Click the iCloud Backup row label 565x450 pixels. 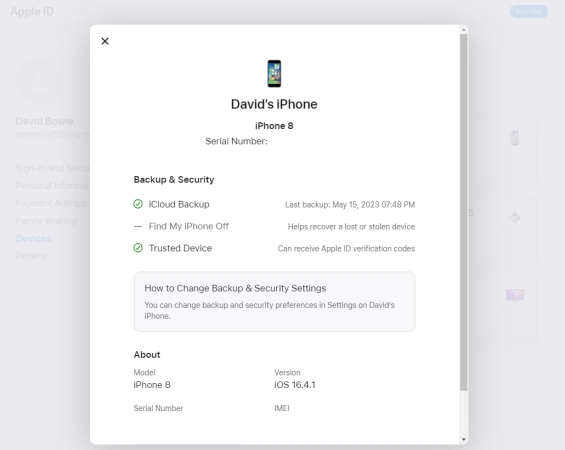(179, 204)
